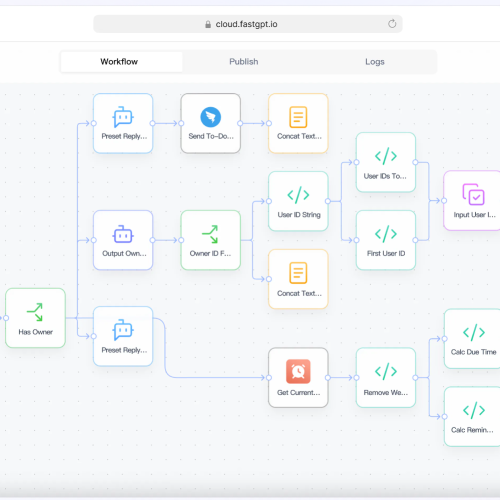Select the Remove We code node icon
Screen dimensions: 500x500
(x=386, y=371)
